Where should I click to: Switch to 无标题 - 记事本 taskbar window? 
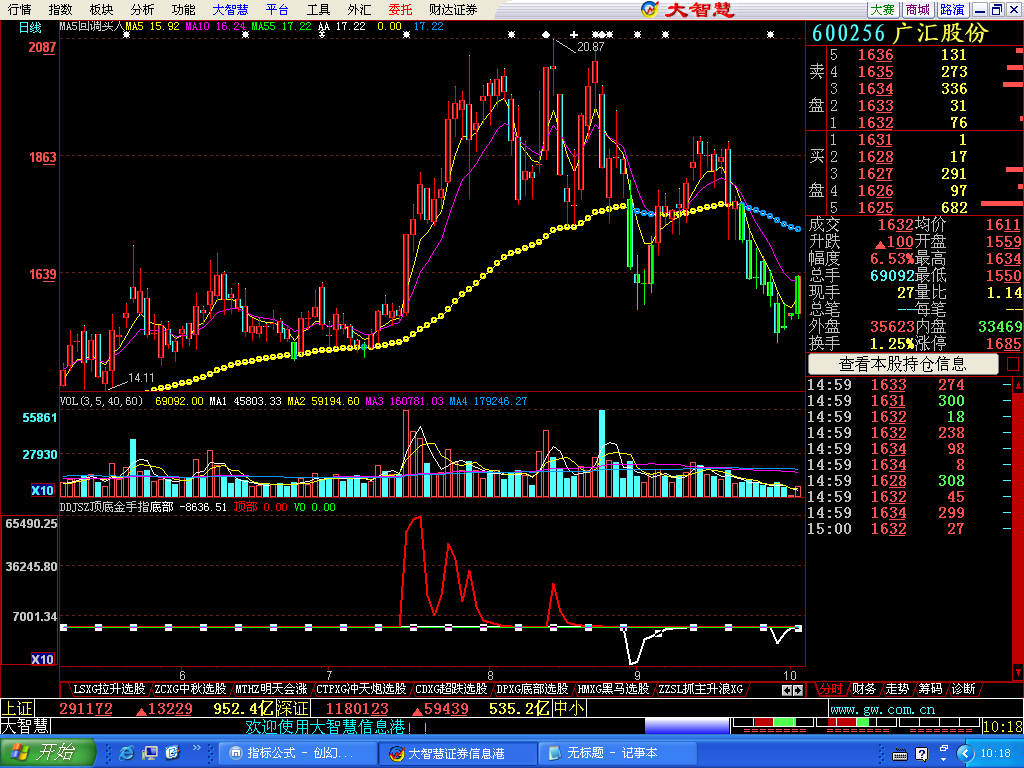coord(617,753)
